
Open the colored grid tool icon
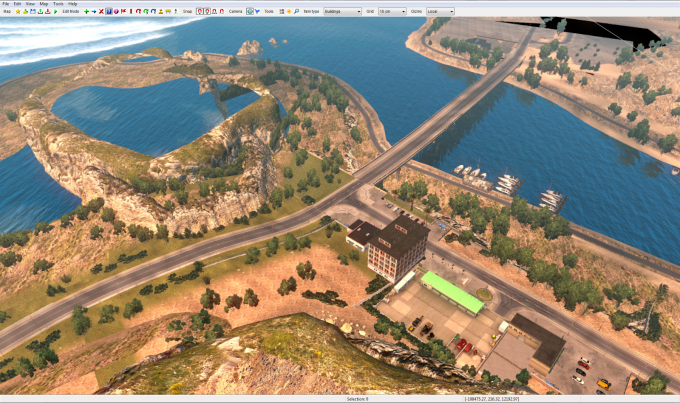click(x=281, y=11)
